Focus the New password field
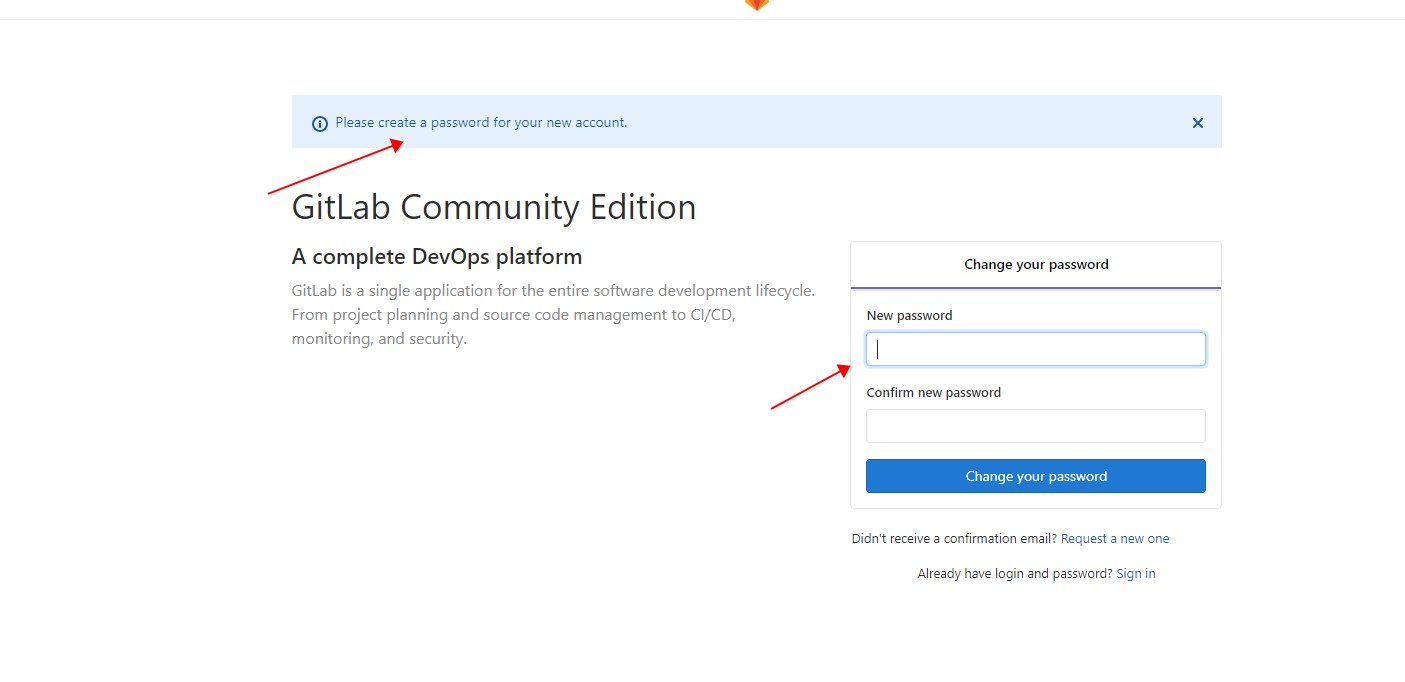 [x=1035, y=349]
